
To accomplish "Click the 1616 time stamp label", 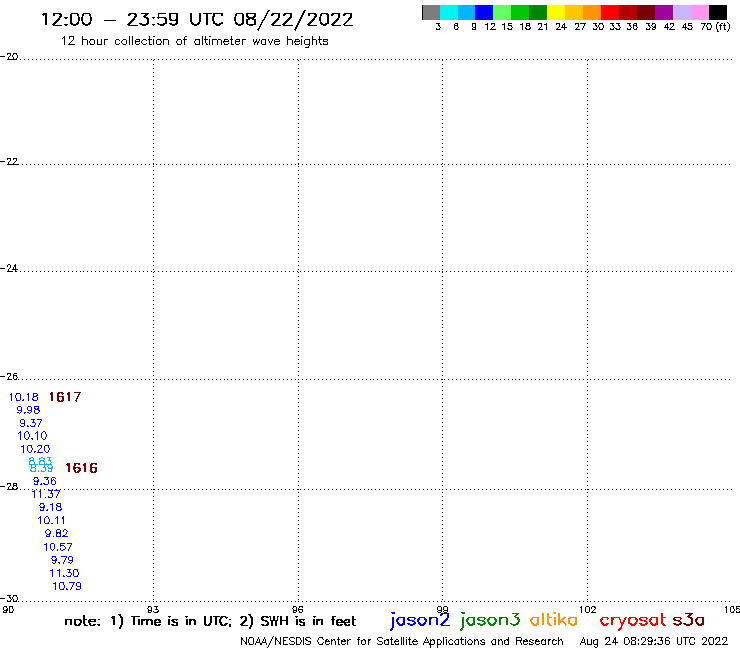I will 81,468.
